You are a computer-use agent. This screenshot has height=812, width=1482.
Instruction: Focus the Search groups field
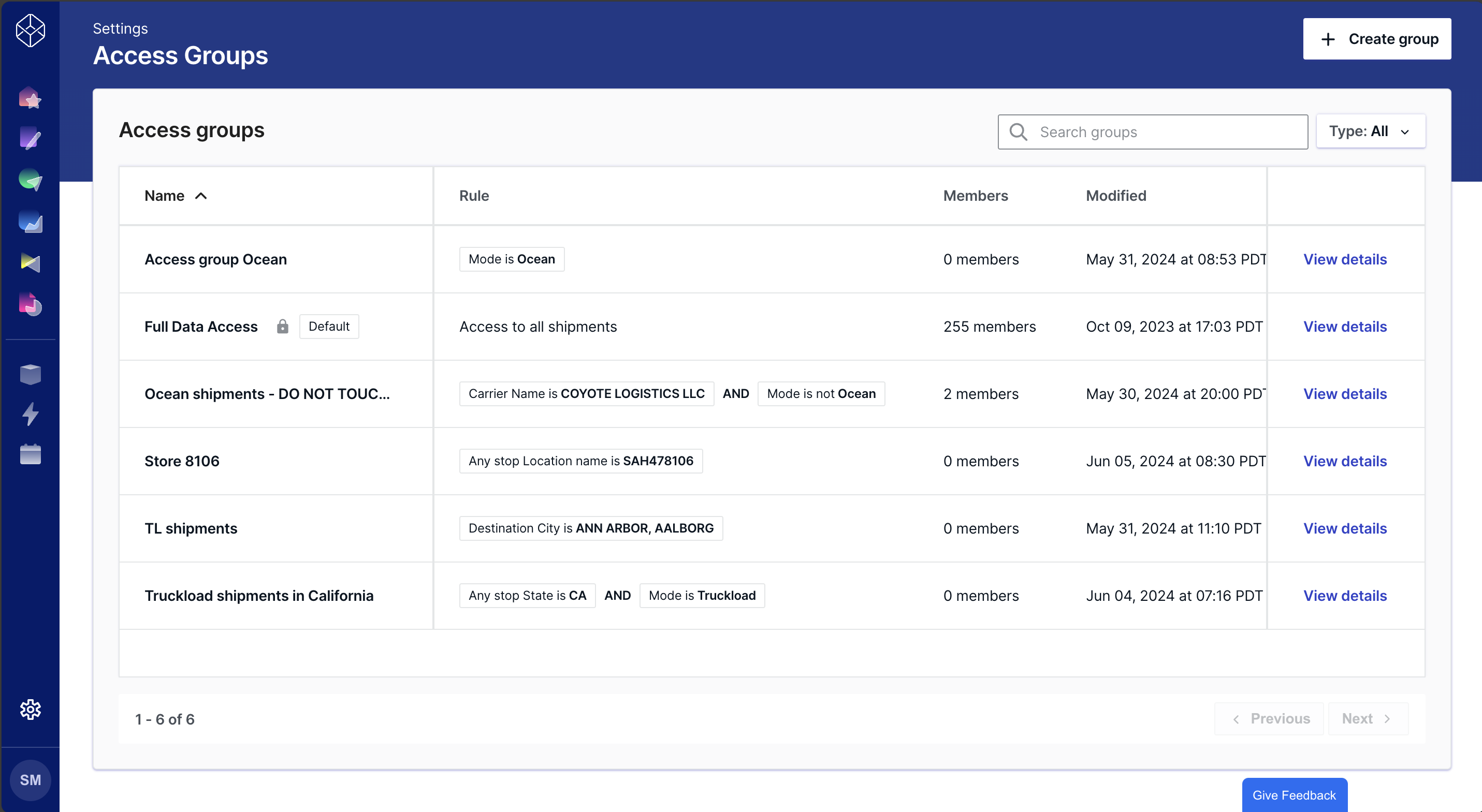coord(1152,131)
